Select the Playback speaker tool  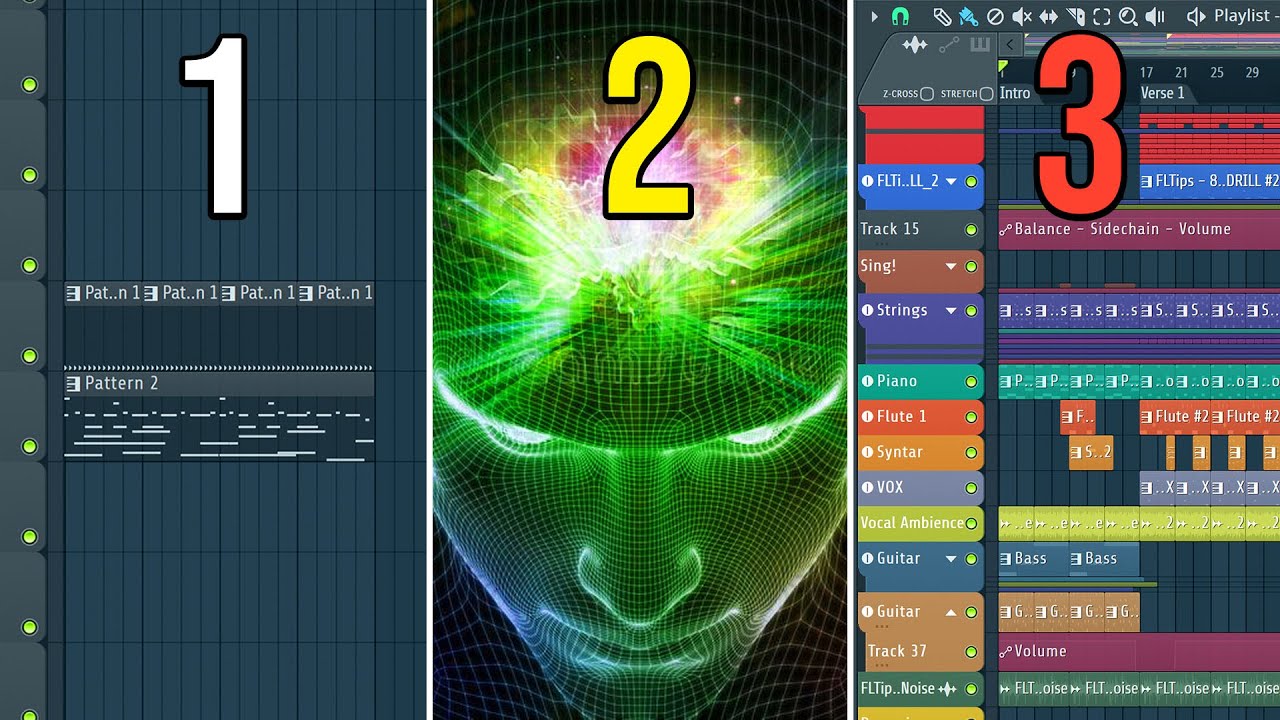(x=1155, y=16)
